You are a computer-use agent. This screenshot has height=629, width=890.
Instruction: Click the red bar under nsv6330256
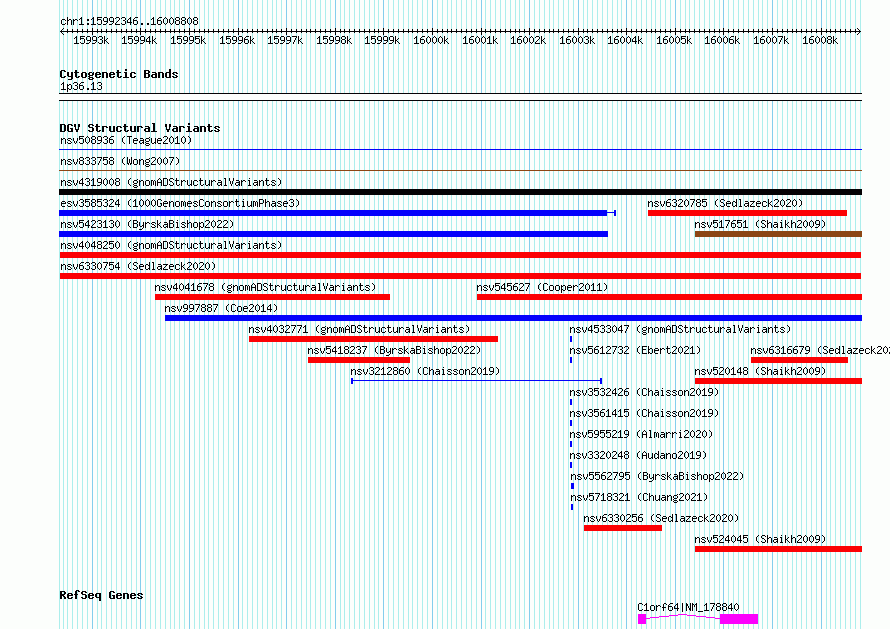click(x=623, y=528)
